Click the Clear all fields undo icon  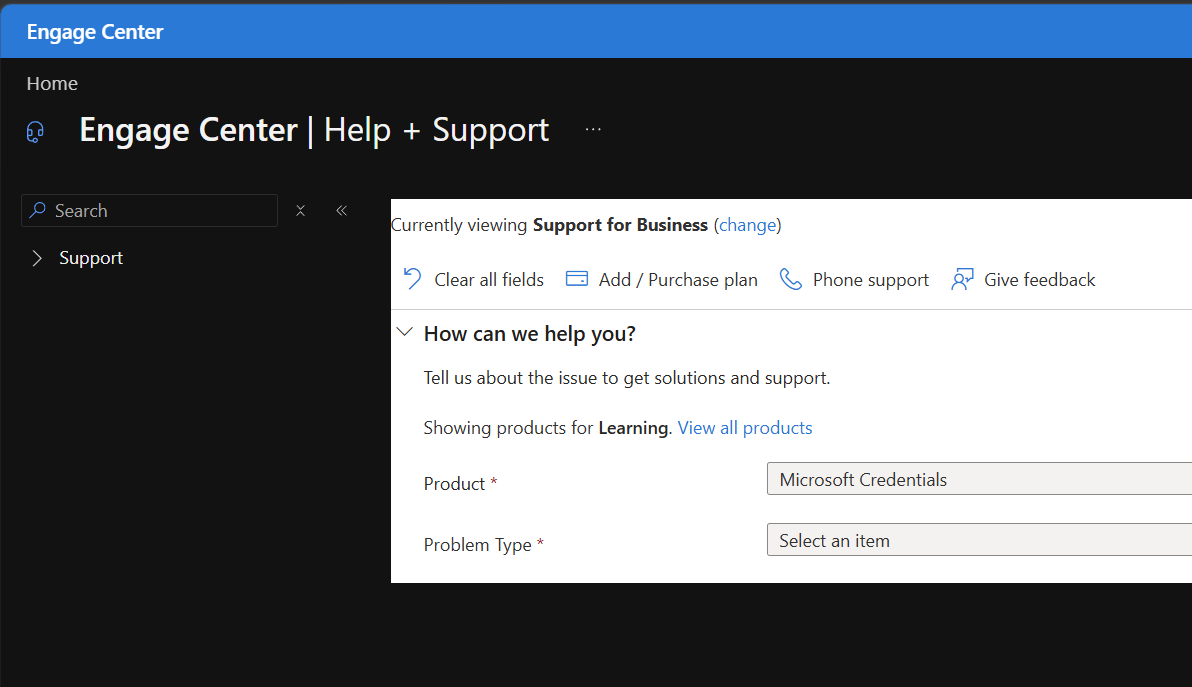point(413,279)
